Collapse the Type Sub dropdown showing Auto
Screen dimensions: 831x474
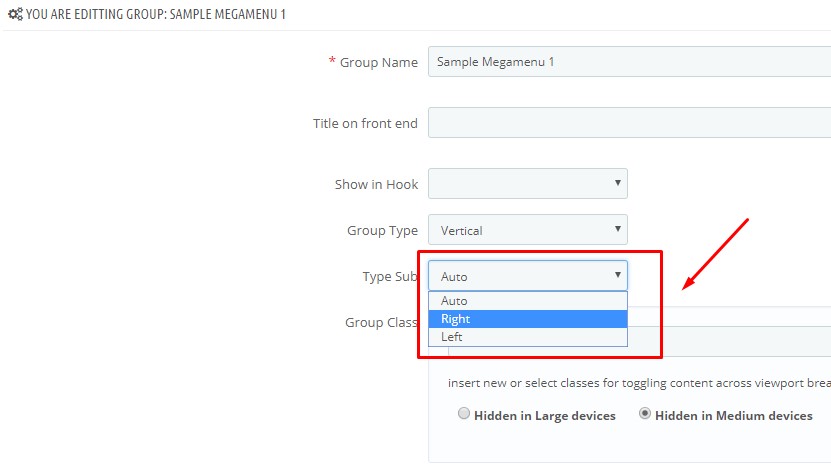pos(528,275)
